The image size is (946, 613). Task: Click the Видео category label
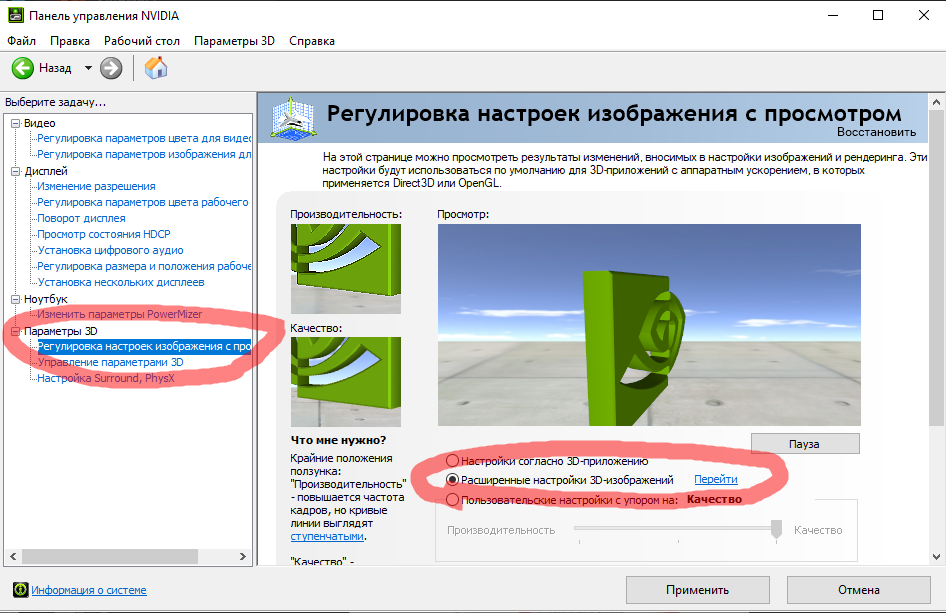tap(40, 123)
